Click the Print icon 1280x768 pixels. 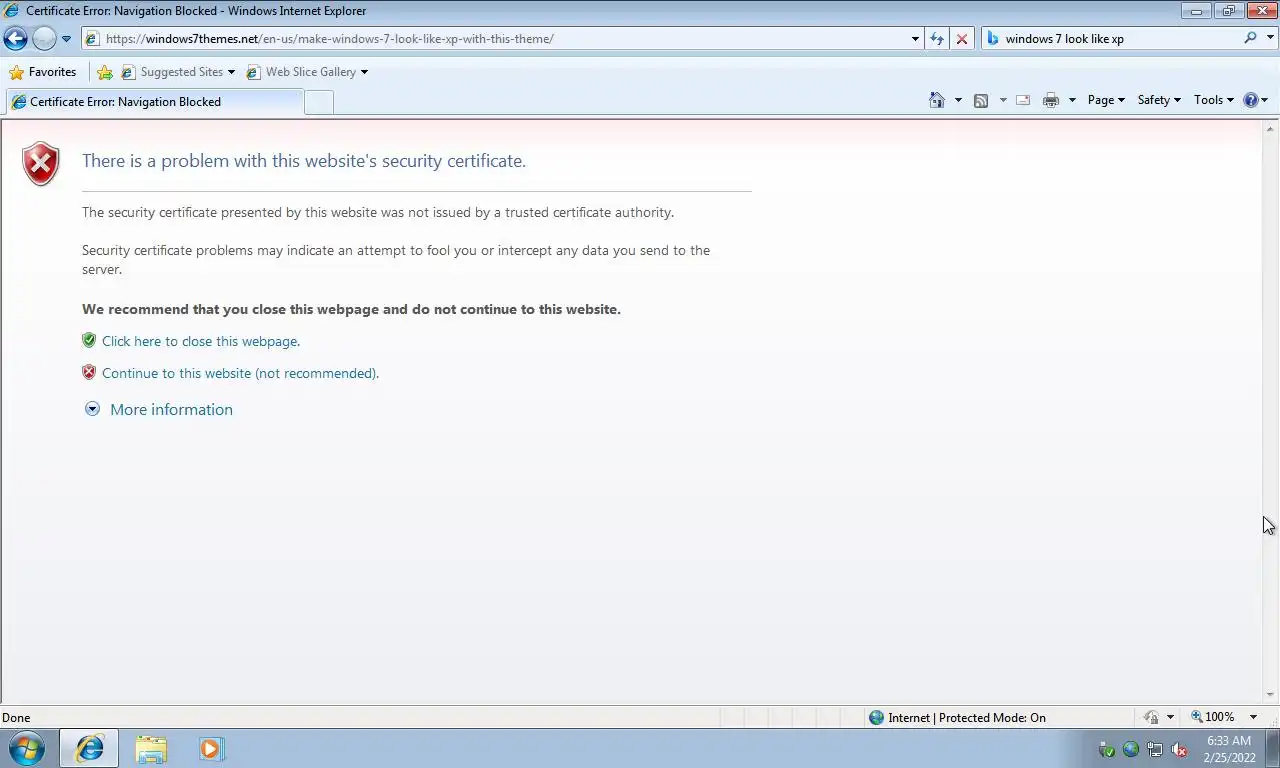1050,100
